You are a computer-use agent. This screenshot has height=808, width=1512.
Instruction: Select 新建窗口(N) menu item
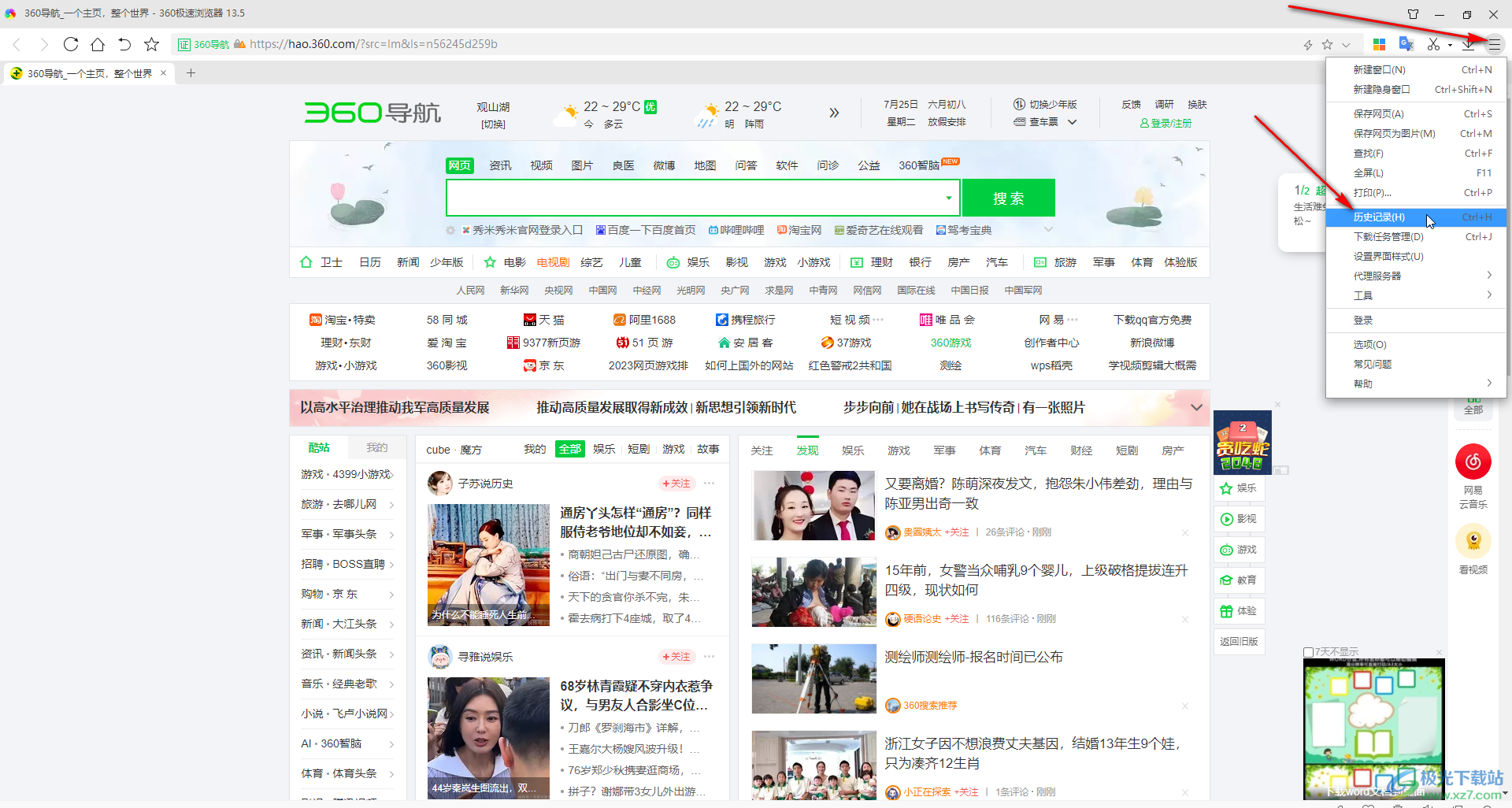point(1416,70)
